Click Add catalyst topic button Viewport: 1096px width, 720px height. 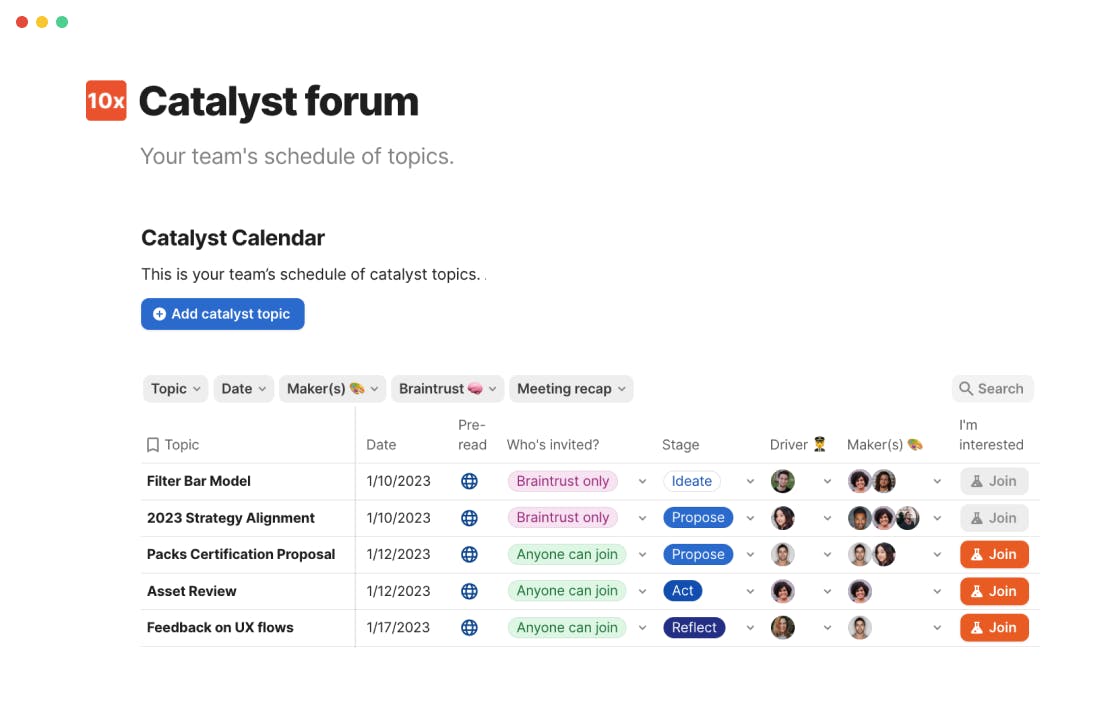point(222,314)
